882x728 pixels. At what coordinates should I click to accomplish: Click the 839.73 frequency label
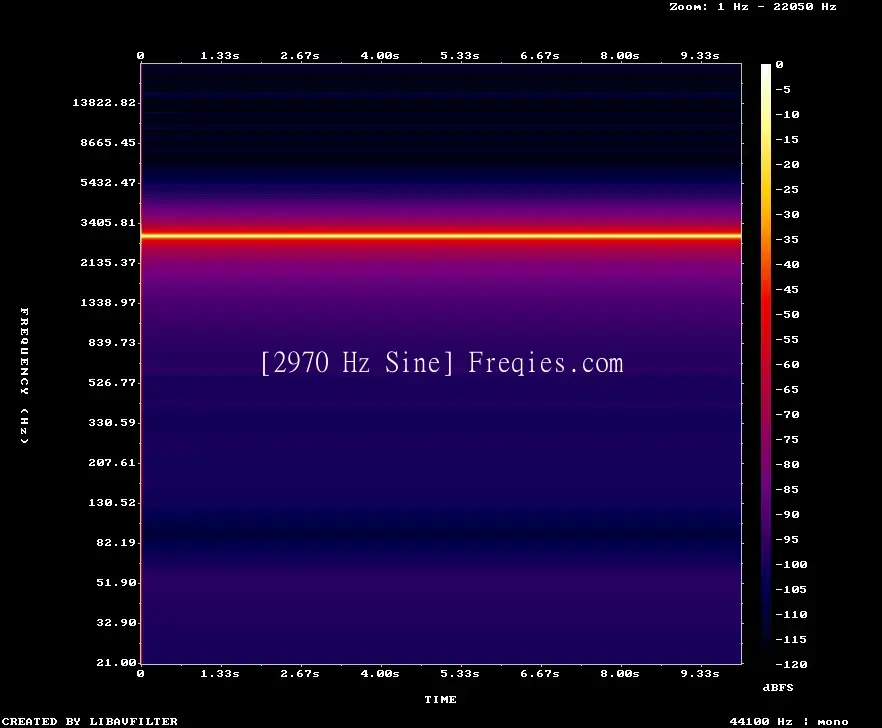(x=112, y=342)
